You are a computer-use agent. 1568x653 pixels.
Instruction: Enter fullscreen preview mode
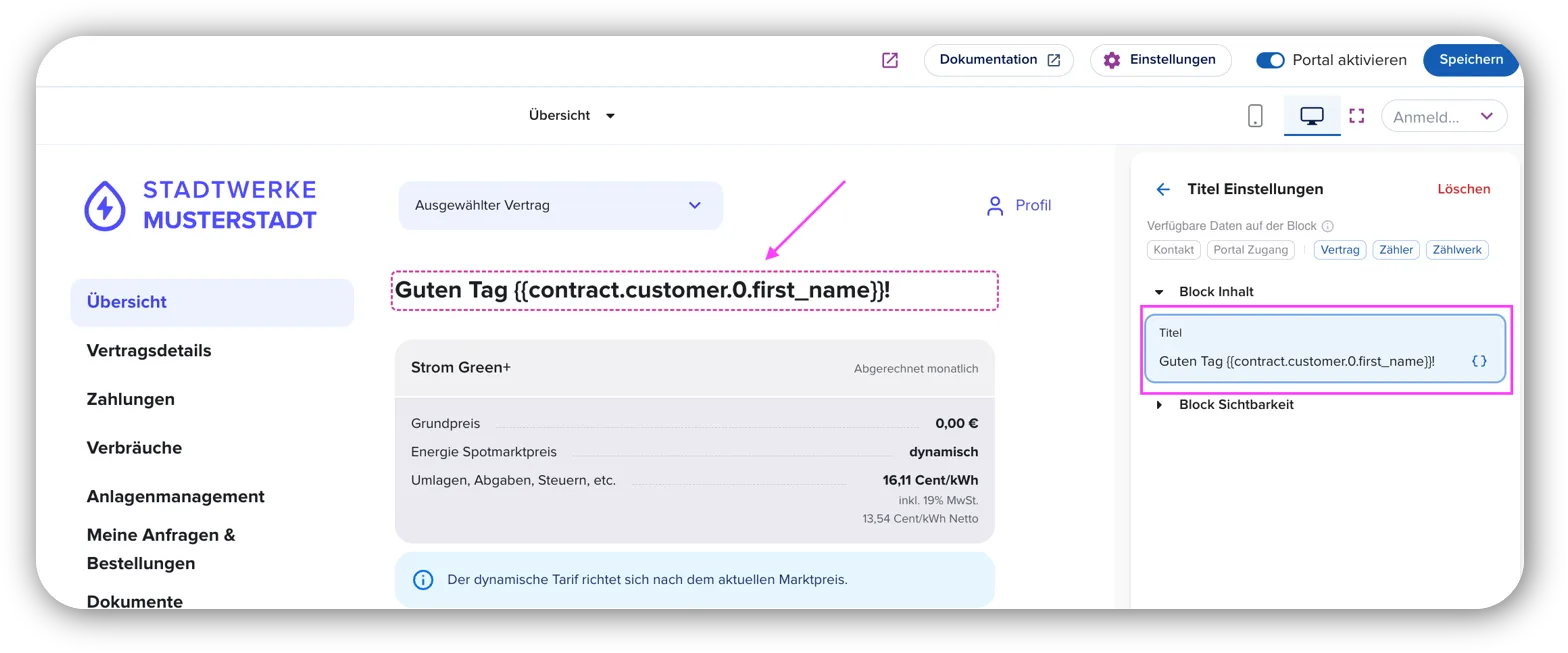[1356, 116]
